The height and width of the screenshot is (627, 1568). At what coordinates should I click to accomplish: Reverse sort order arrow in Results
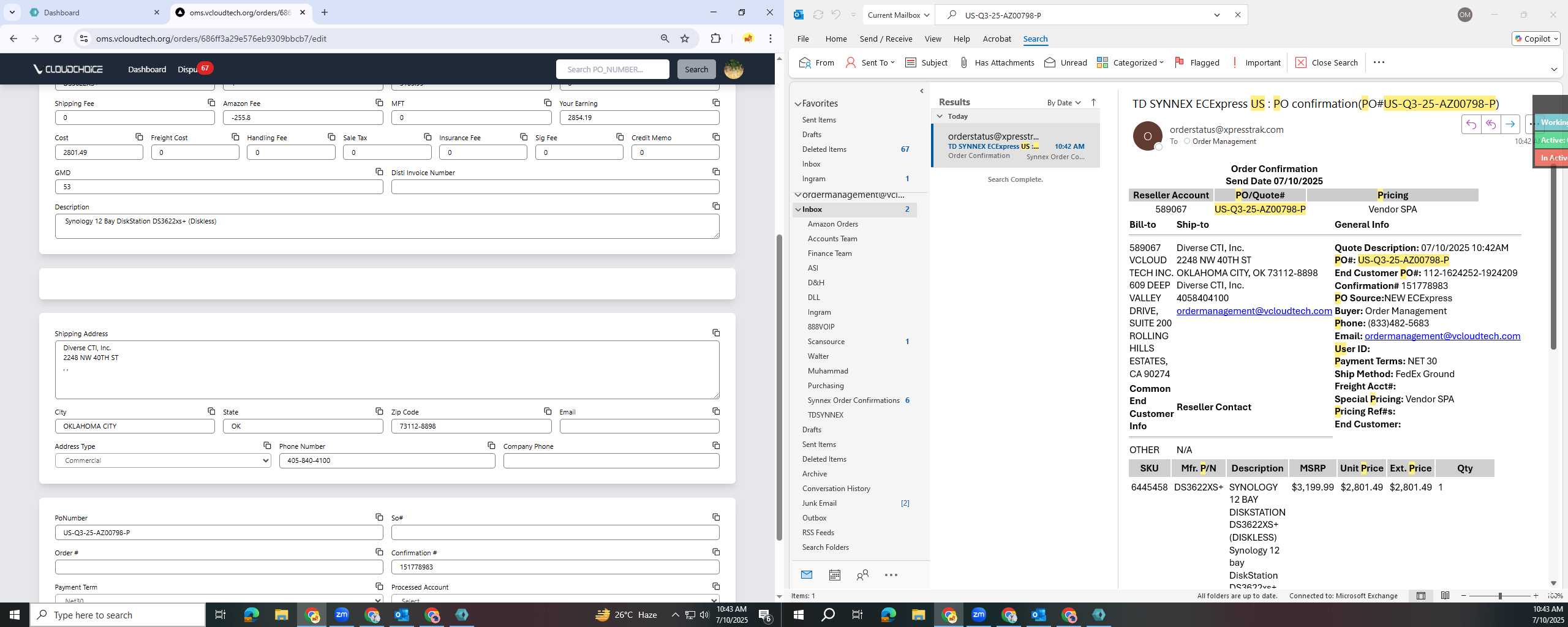1094,102
